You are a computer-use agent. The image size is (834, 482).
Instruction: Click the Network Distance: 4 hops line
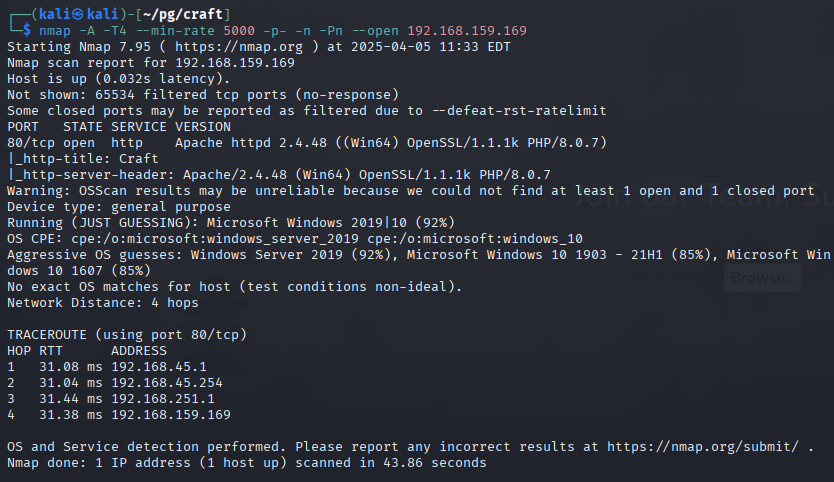point(103,303)
